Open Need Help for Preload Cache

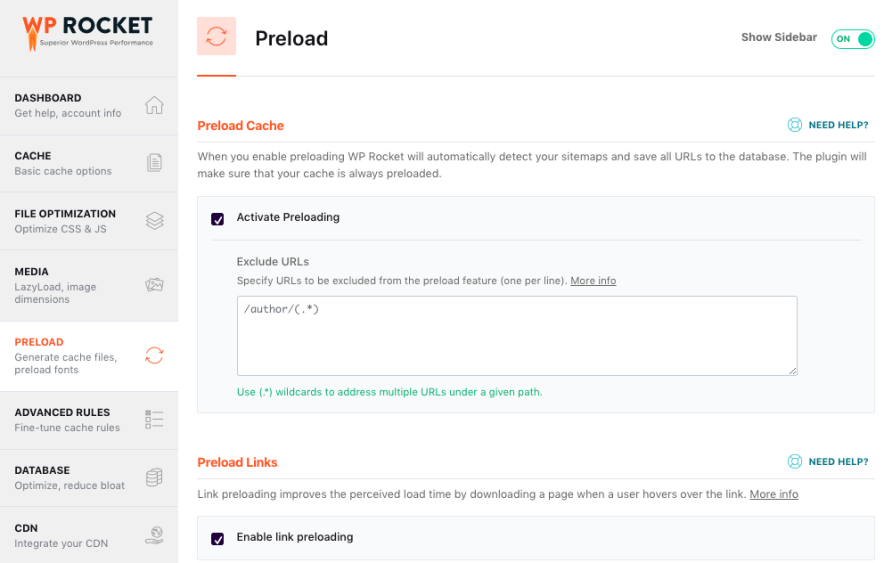(x=828, y=125)
